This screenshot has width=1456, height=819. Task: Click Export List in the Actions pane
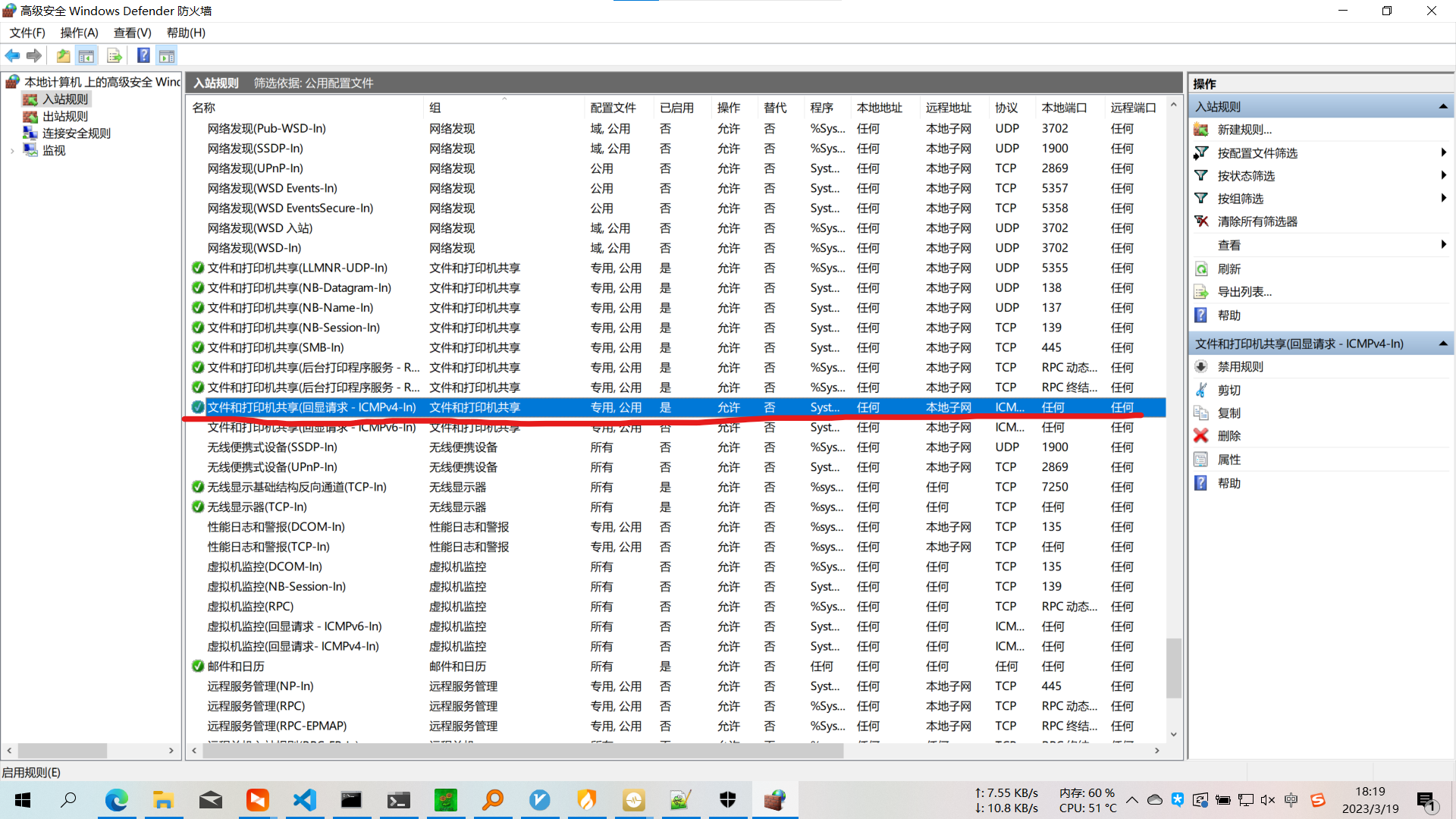point(1244,292)
